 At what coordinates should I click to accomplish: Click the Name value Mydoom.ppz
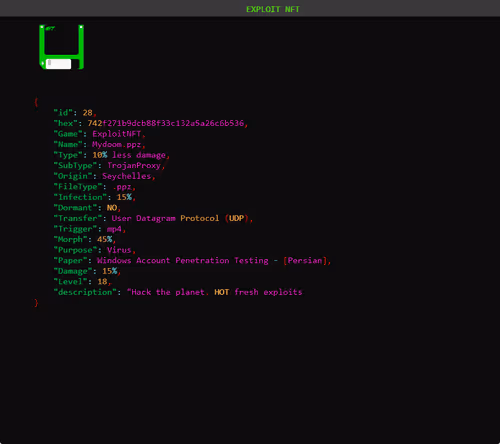pos(117,145)
